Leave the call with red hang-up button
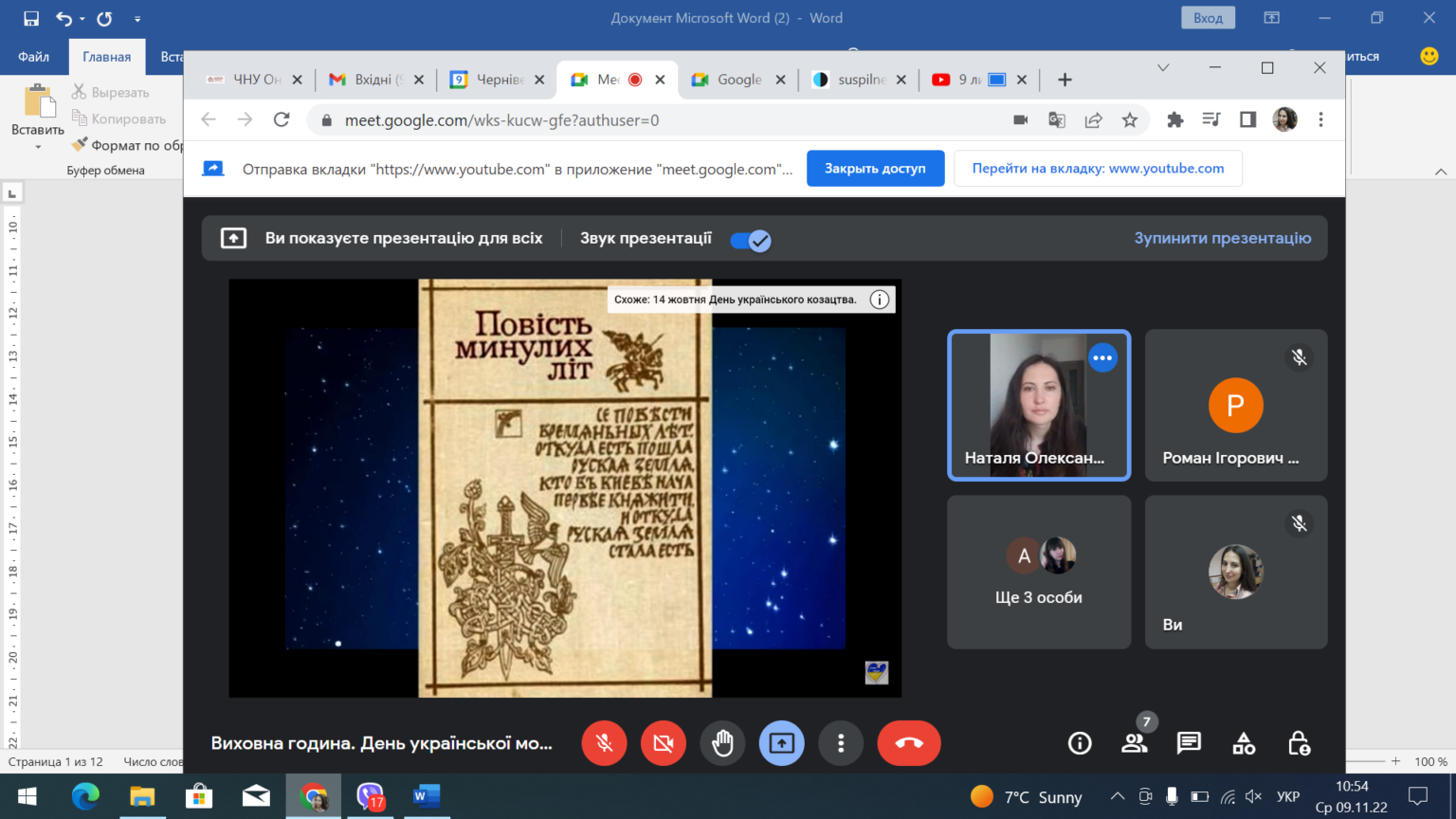Image resolution: width=1456 pixels, height=819 pixels. click(x=909, y=743)
